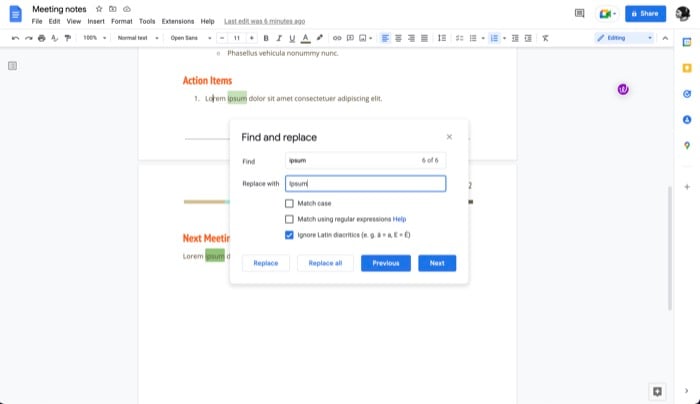Show document outline
This screenshot has height=404, width=700.
point(12,66)
